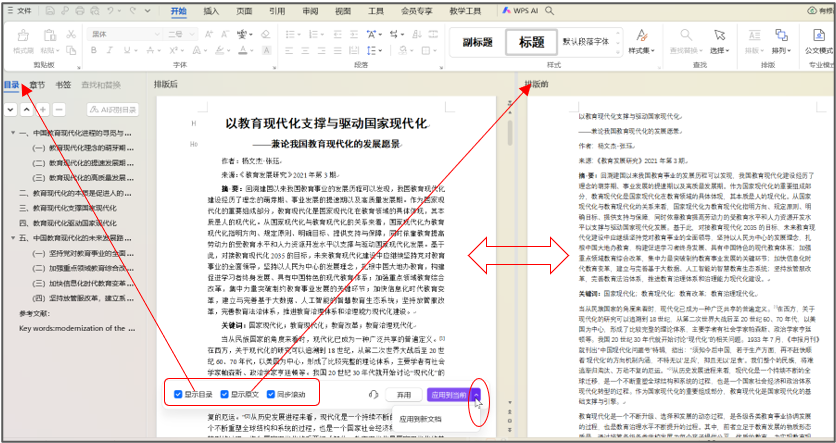Click the vertical scrollbar of 排版后 pane
Image resolution: width=836 pixels, height=443 pixels.
(509, 133)
